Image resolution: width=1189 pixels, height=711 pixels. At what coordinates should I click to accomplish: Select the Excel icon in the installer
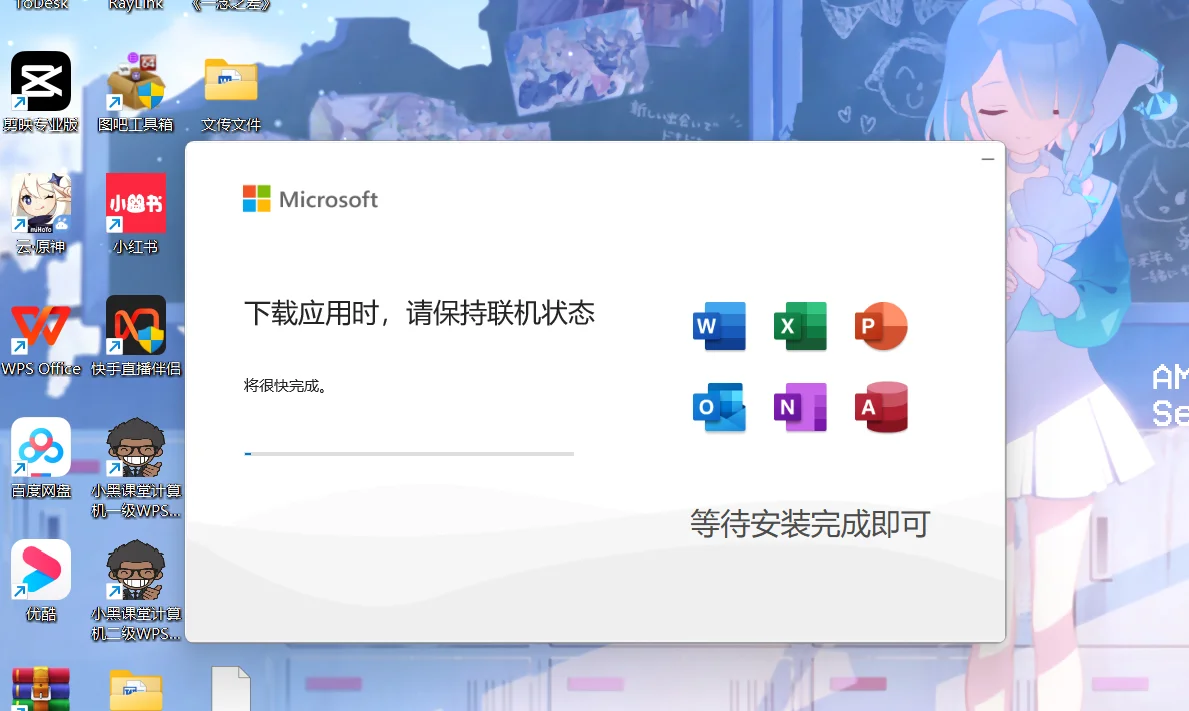click(x=799, y=325)
